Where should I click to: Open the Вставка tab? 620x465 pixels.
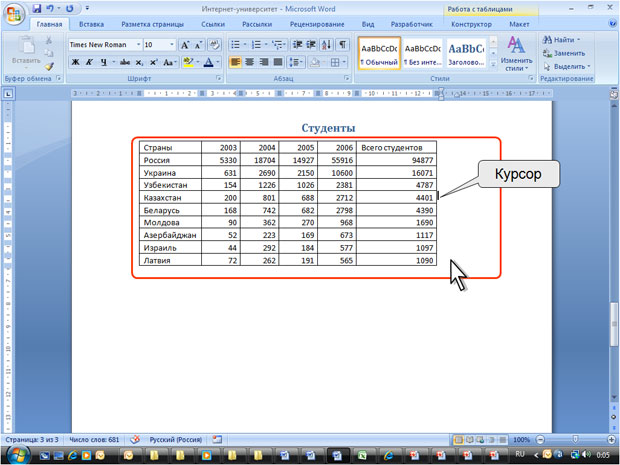click(91, 24)
